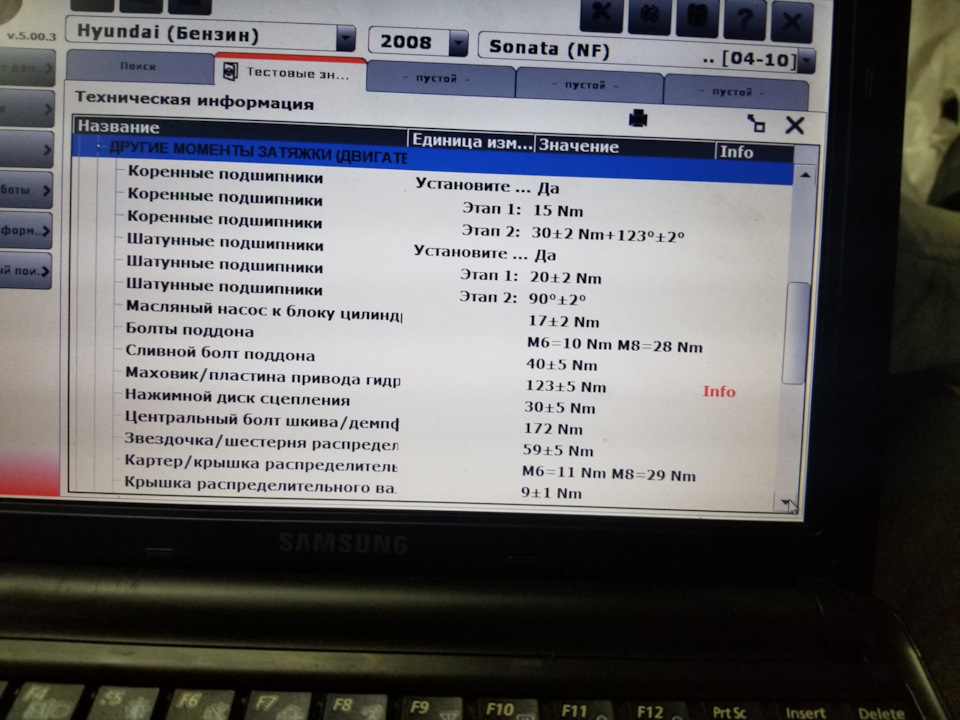This screenshot has width=960, height=720.
Task: Click the value 30±2 Nm+123°±2°
Action: (607, 234)
